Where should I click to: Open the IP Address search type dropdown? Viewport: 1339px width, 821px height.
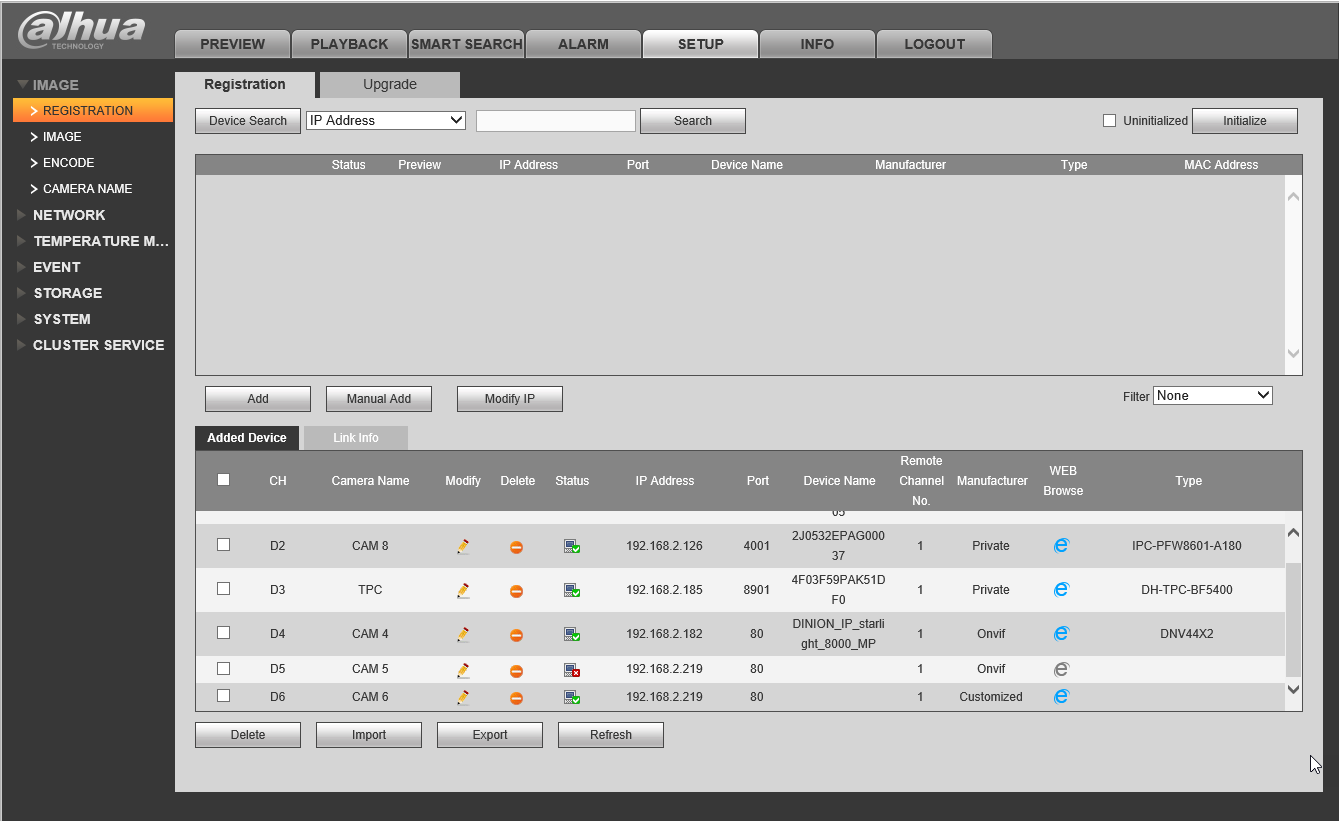point(386,120)
